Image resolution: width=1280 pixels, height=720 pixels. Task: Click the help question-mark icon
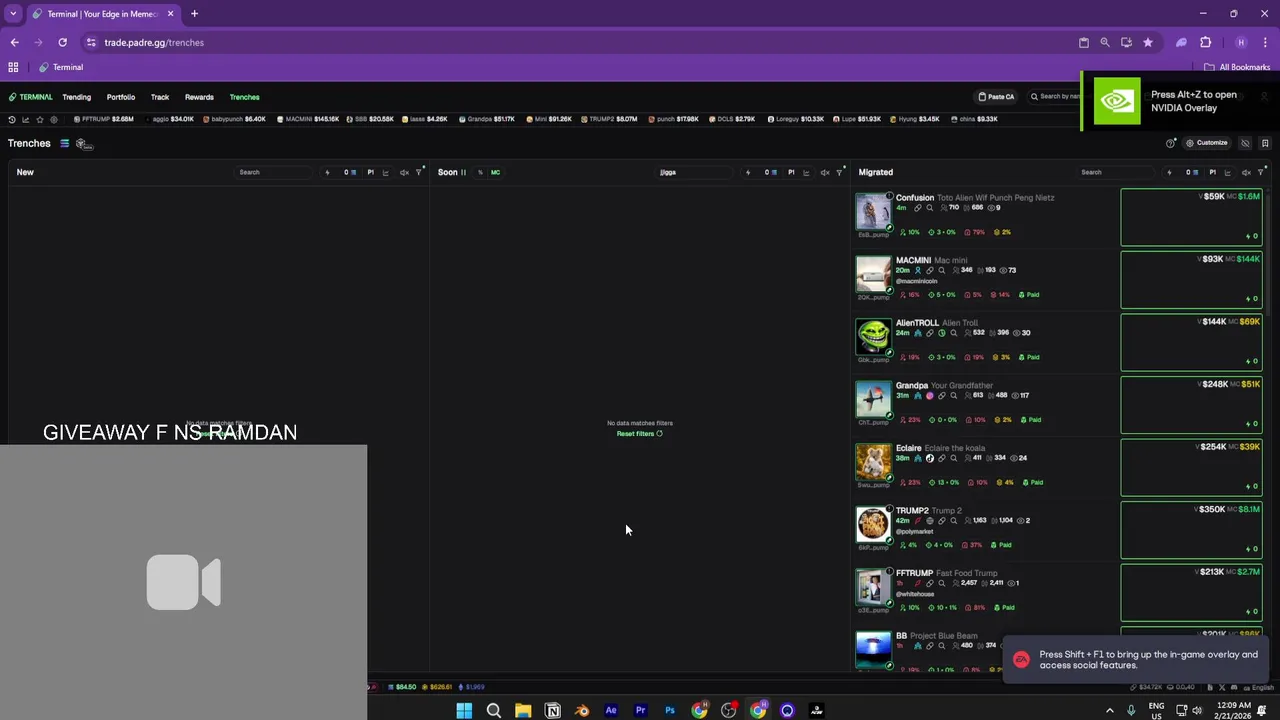click(x=1171, y=143)
